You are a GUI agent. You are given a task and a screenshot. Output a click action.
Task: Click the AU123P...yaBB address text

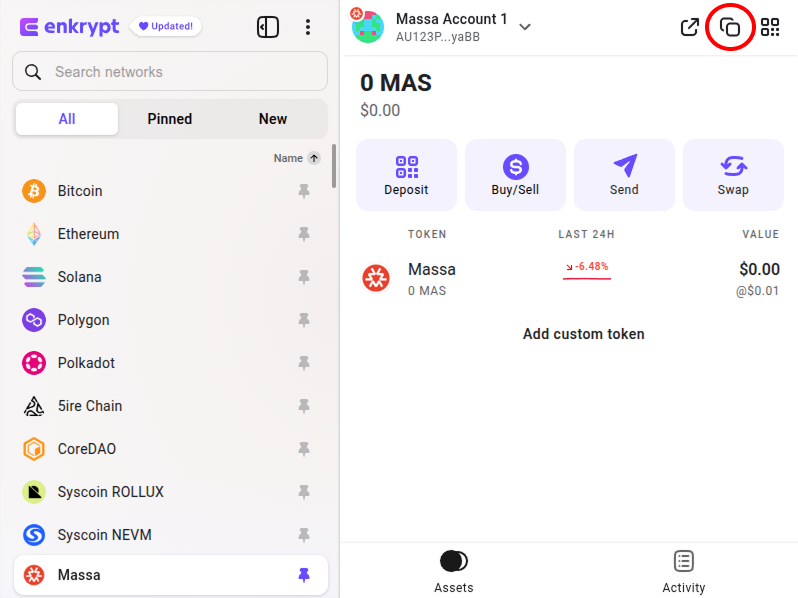tap(438, 37)
